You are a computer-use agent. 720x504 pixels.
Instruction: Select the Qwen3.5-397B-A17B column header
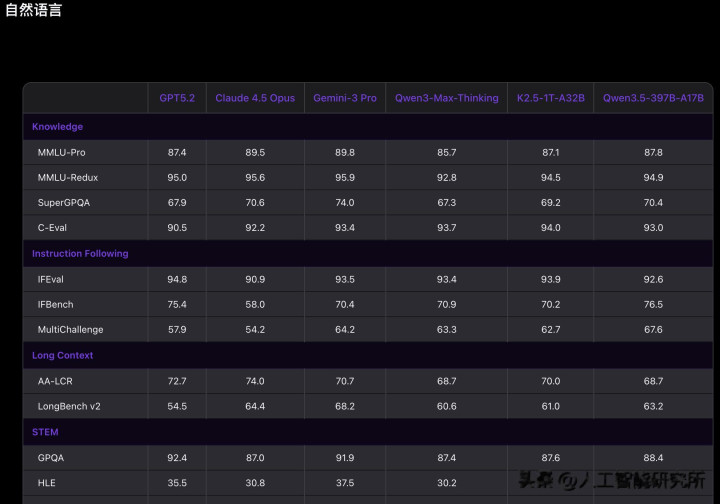(653, 98)
